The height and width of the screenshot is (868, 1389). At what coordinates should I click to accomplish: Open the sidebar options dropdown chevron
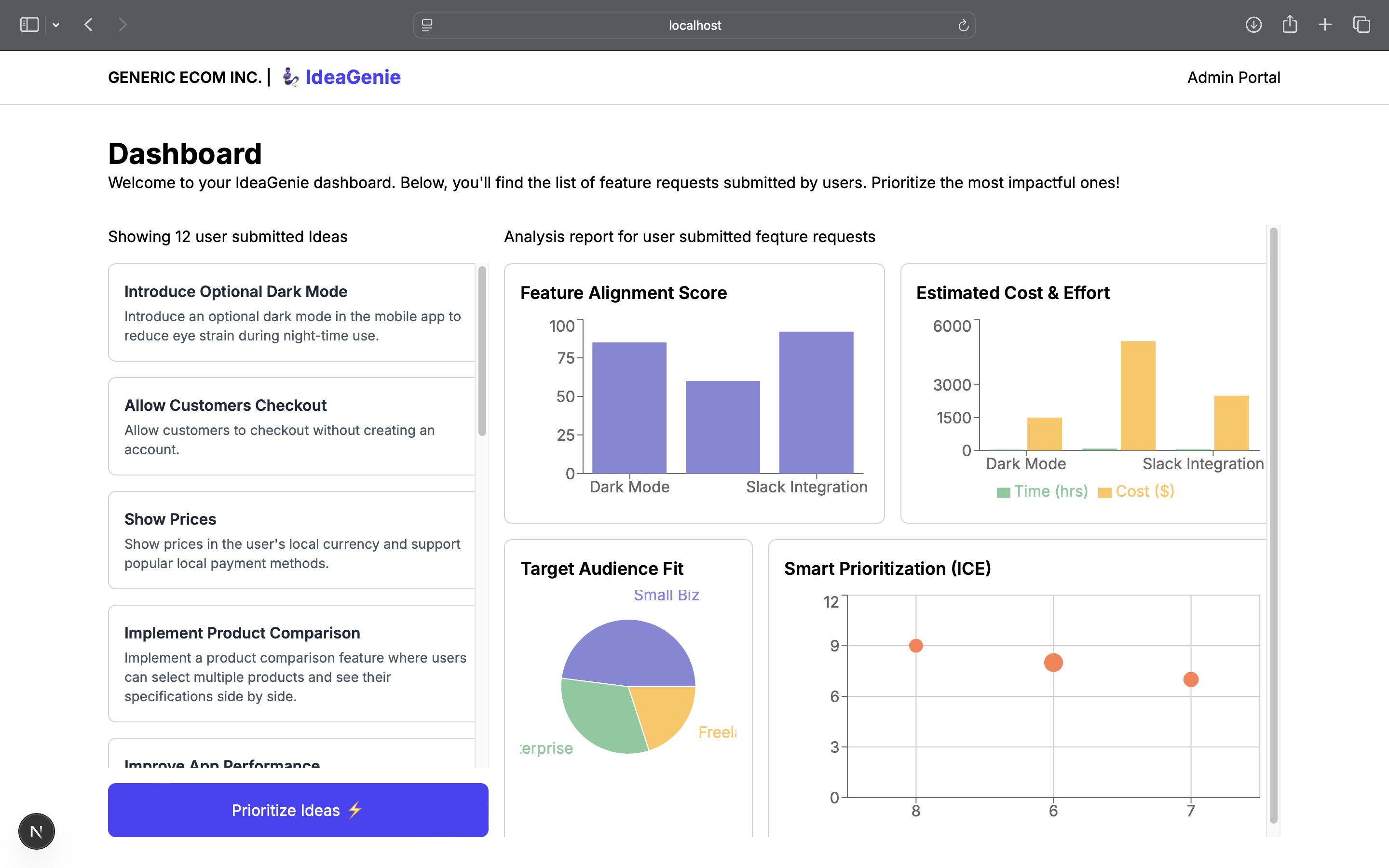[55, 25]
